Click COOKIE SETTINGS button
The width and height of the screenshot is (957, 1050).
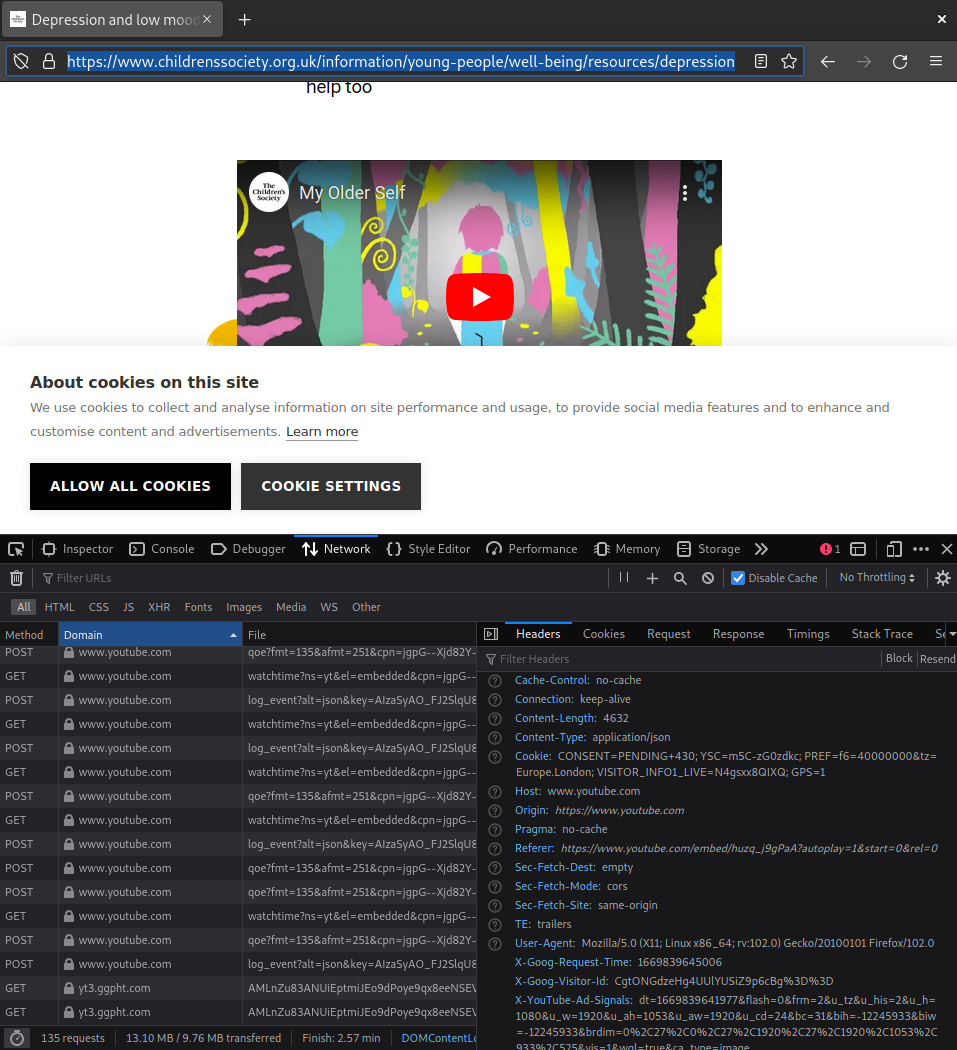click(x=331, y=486)
